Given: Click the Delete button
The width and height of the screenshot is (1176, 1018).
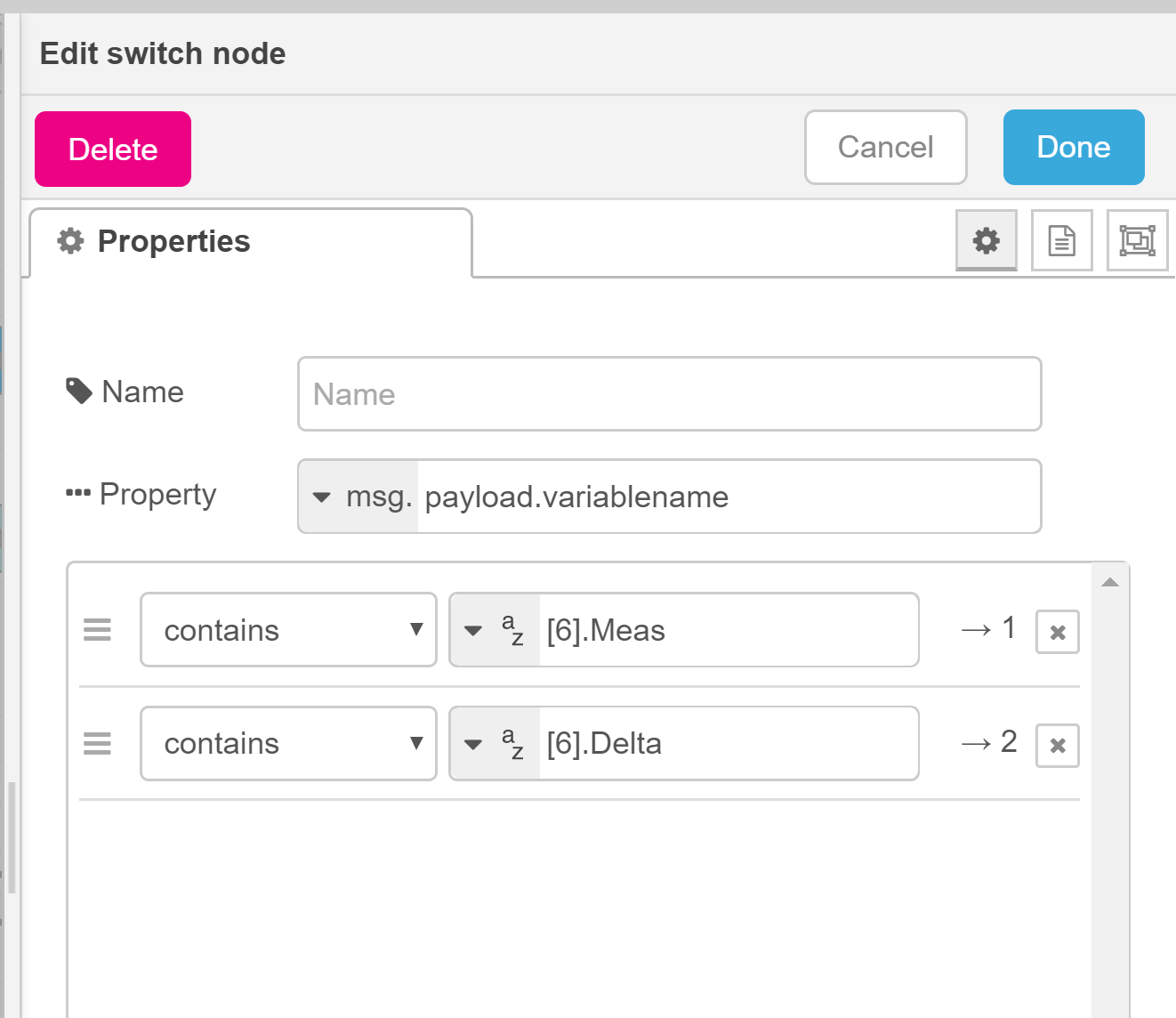Looking at the screenshot, I should click(x=112, y=149).
